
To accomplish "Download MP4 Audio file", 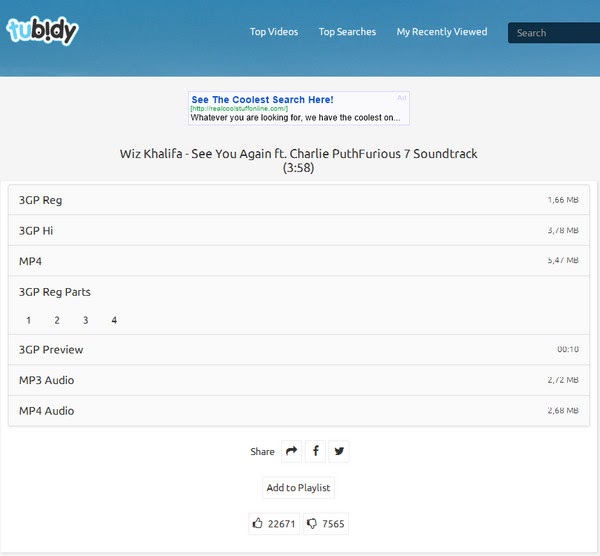I will (x=299, y=411).
